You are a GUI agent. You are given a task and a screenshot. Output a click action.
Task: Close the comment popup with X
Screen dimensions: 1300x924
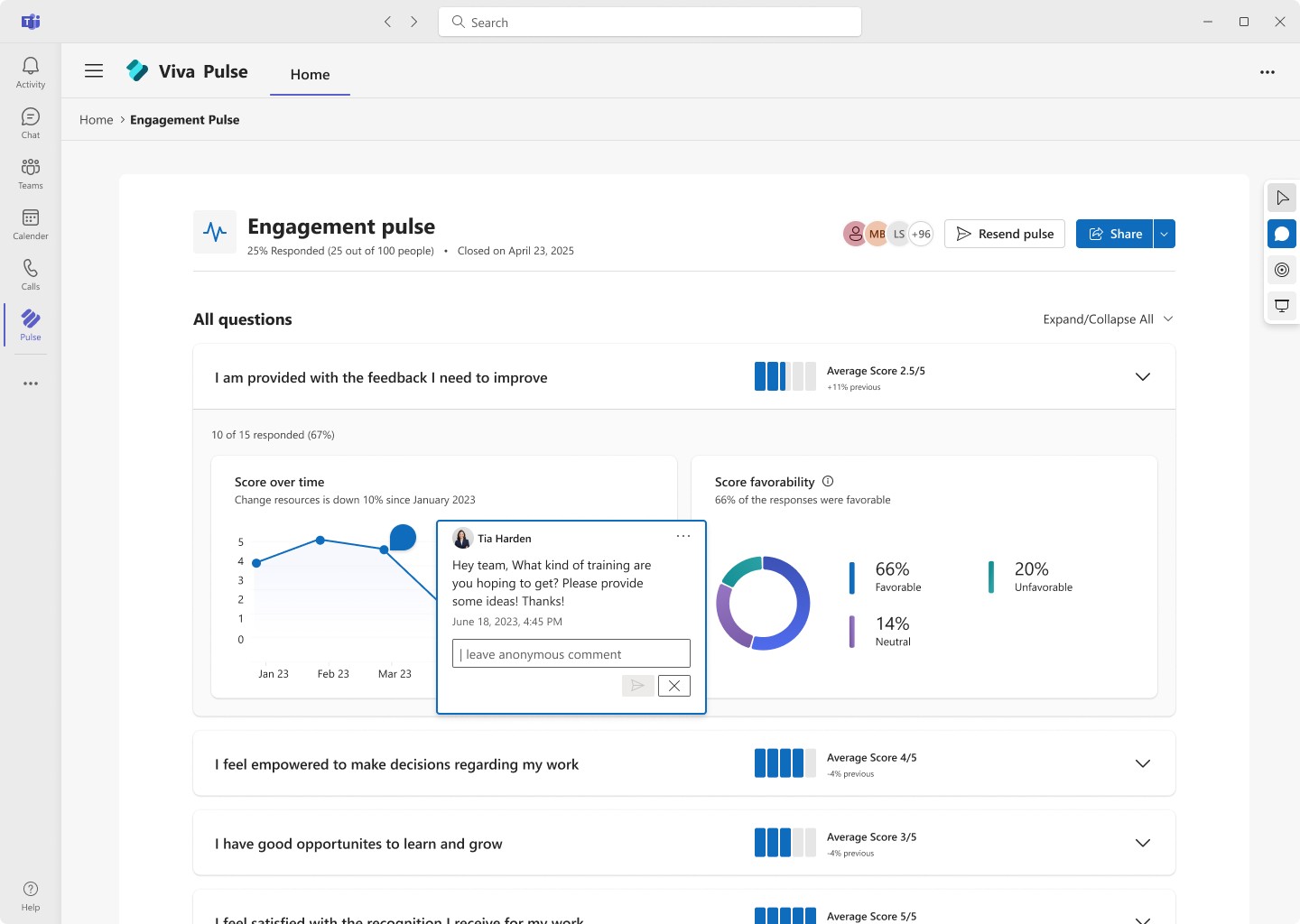tap(674, 686)
